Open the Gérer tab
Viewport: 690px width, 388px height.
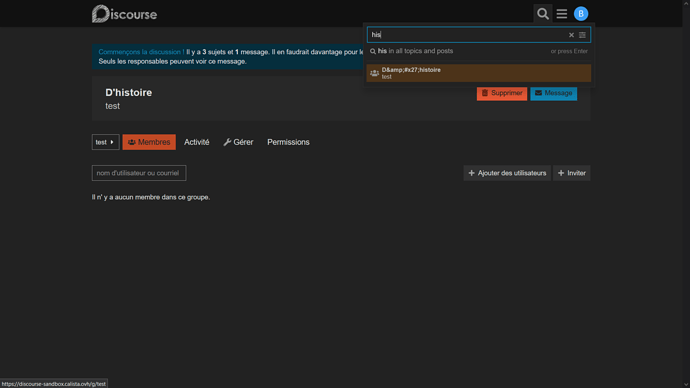pyautogui.click(x=238, y=142)
